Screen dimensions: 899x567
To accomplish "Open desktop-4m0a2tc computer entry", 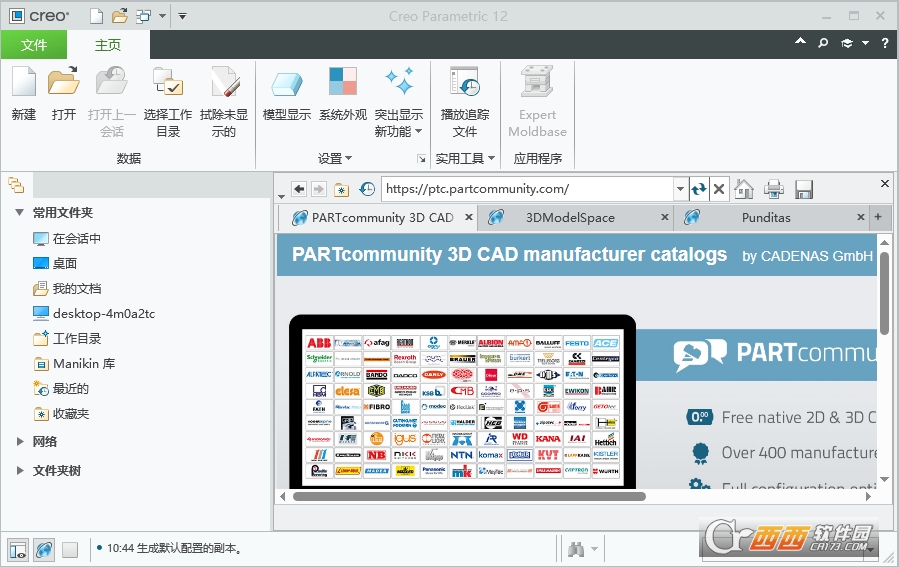I will (x=94, y=314).
